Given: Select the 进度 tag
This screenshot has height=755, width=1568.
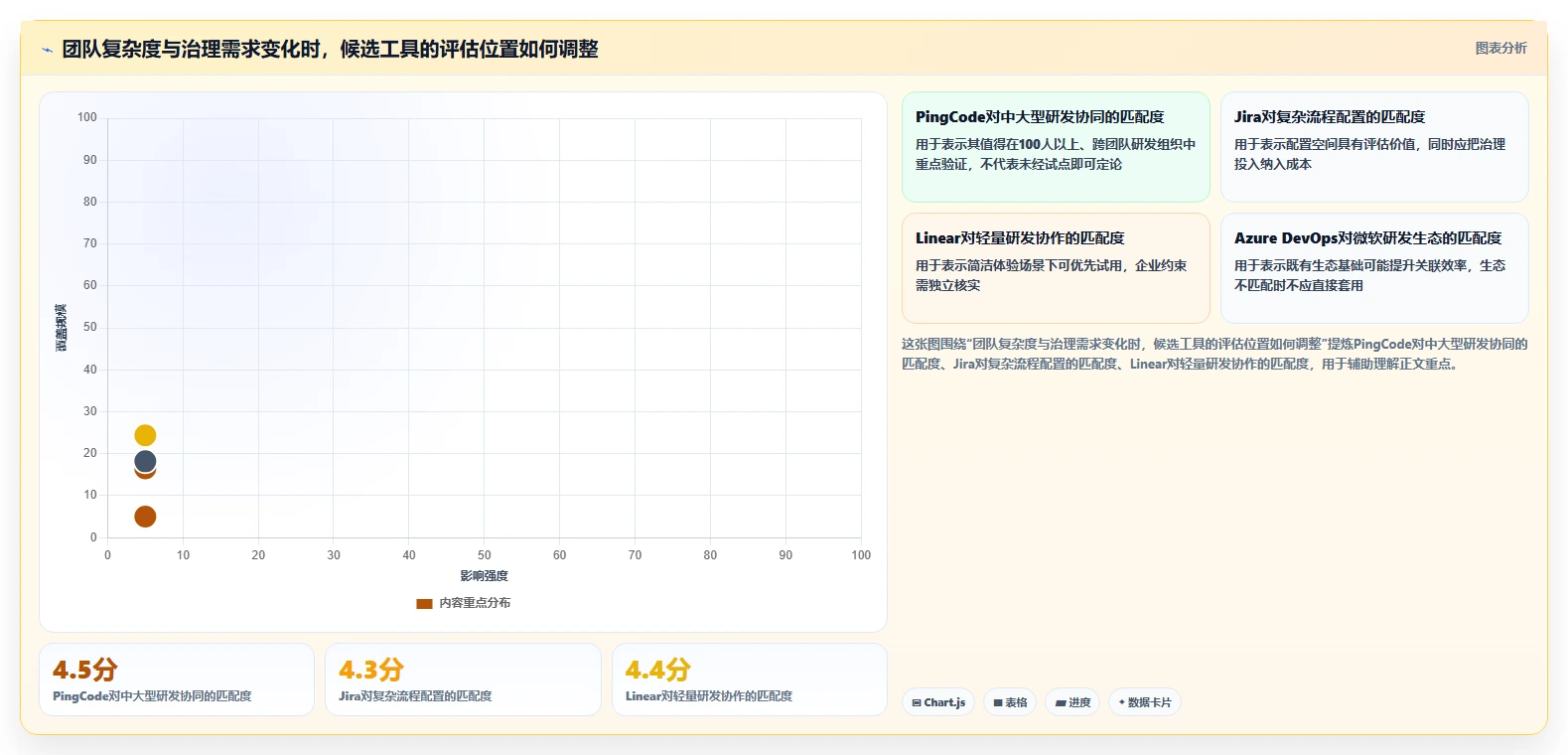Looking at the screenshot, I should coord(1072,702).
